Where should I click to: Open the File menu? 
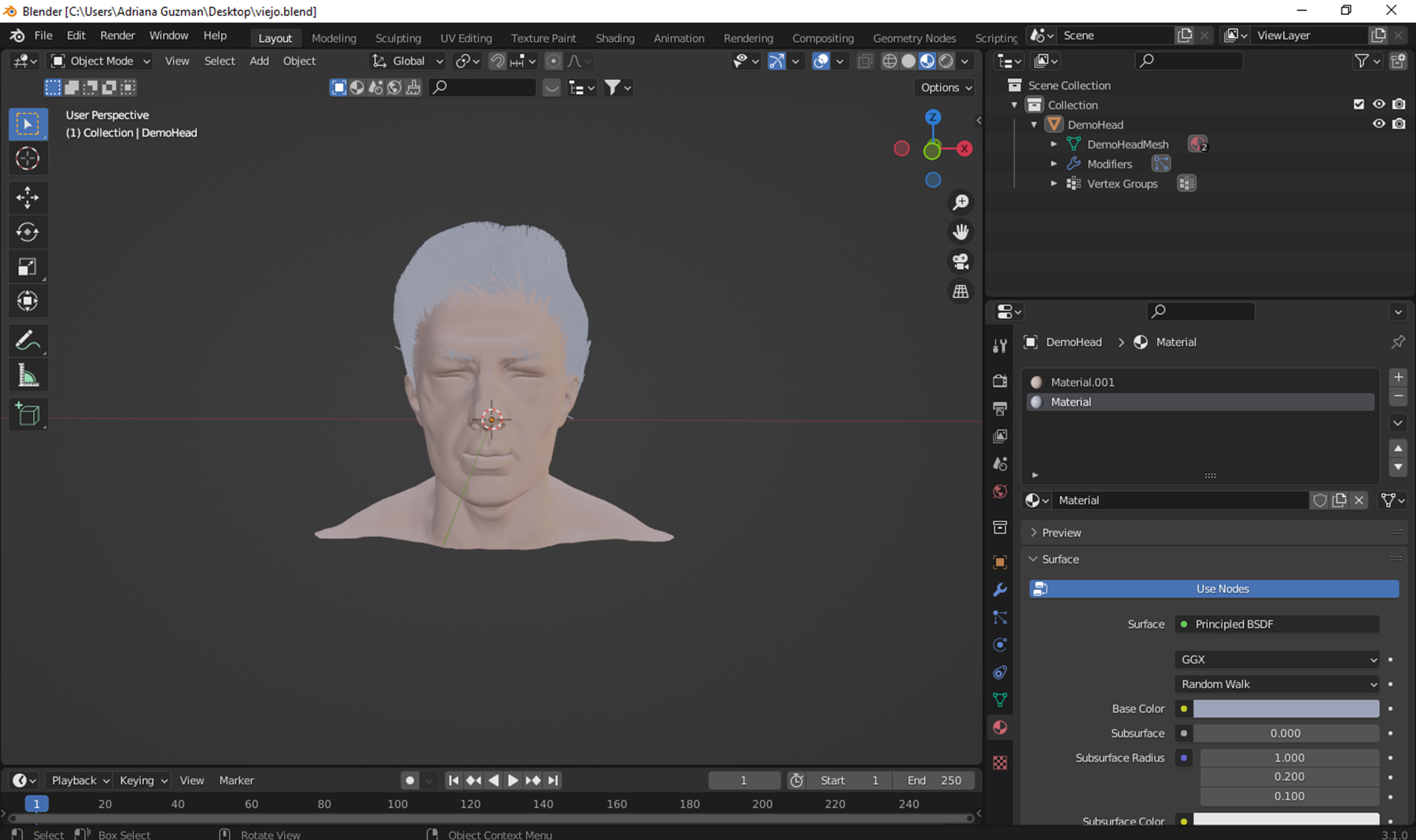point(43,35)
